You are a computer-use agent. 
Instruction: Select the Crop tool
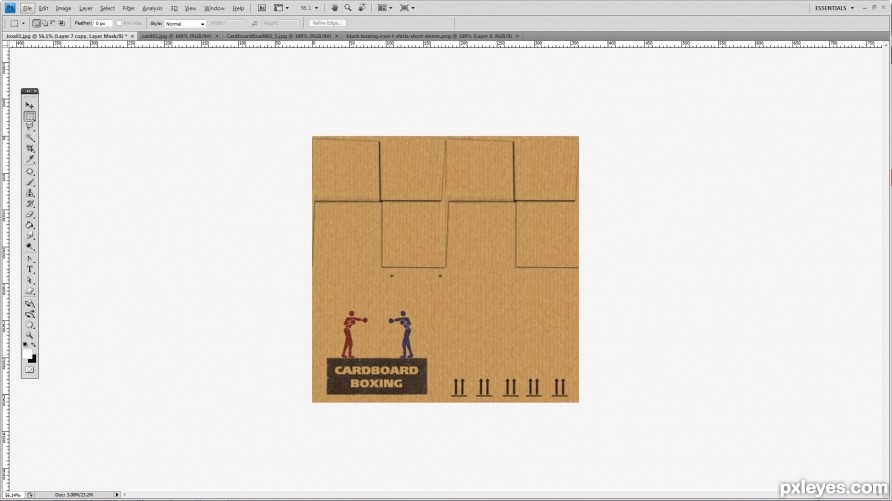(x=30, y=148)
